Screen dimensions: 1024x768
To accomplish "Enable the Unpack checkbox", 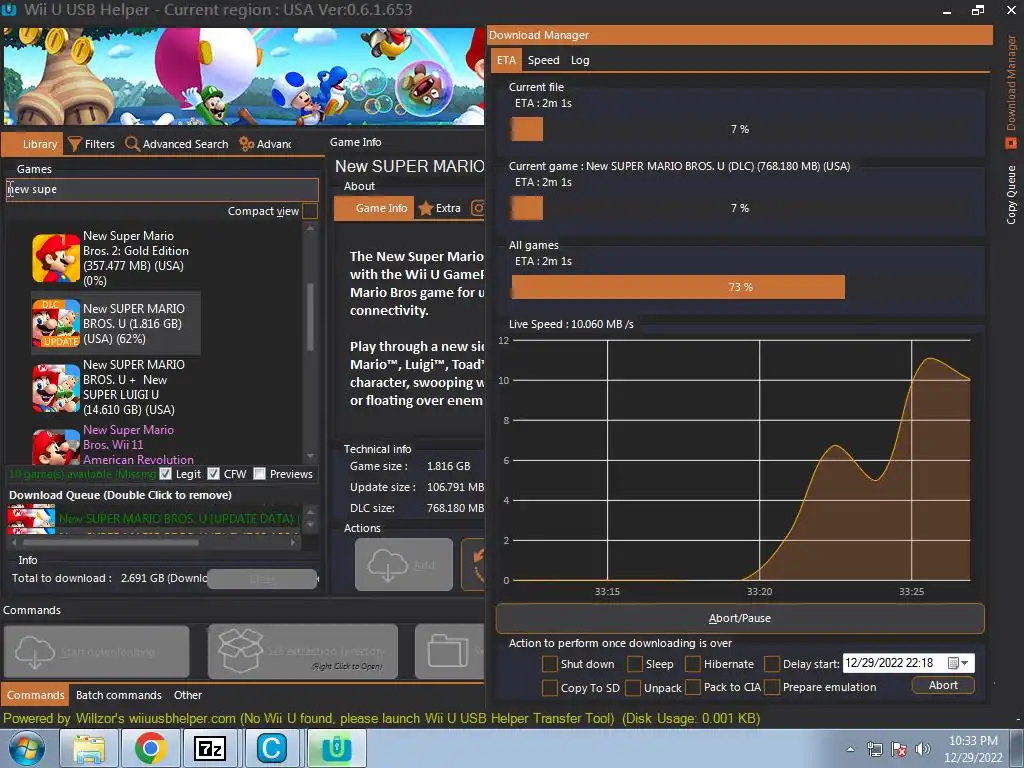I will (633, 688).
